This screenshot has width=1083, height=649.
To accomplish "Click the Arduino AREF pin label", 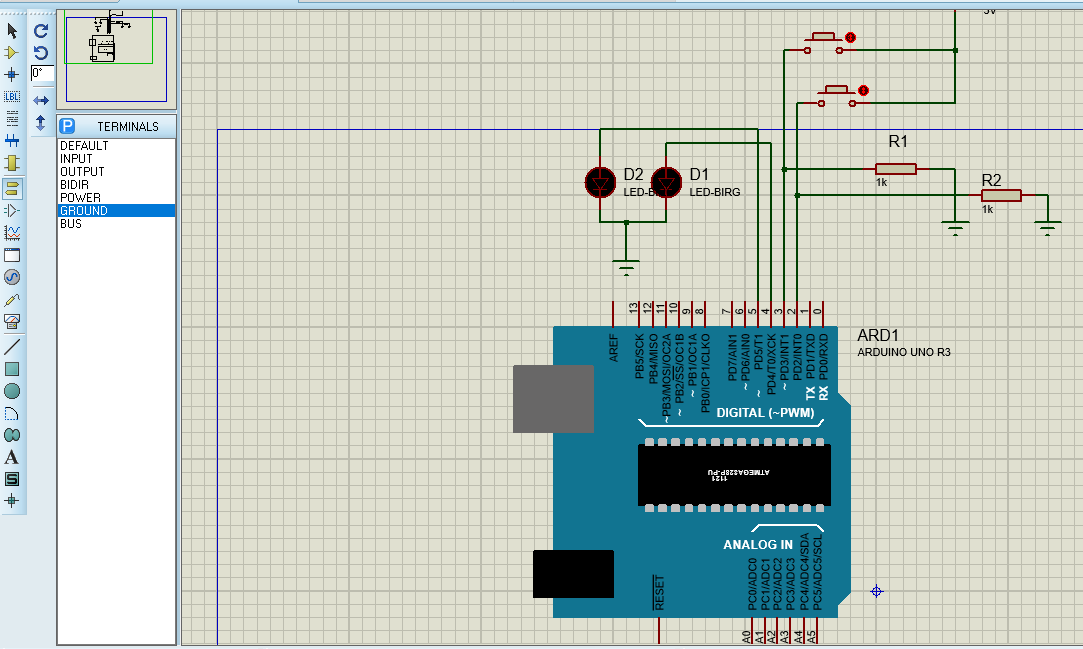I will [613, 348].
